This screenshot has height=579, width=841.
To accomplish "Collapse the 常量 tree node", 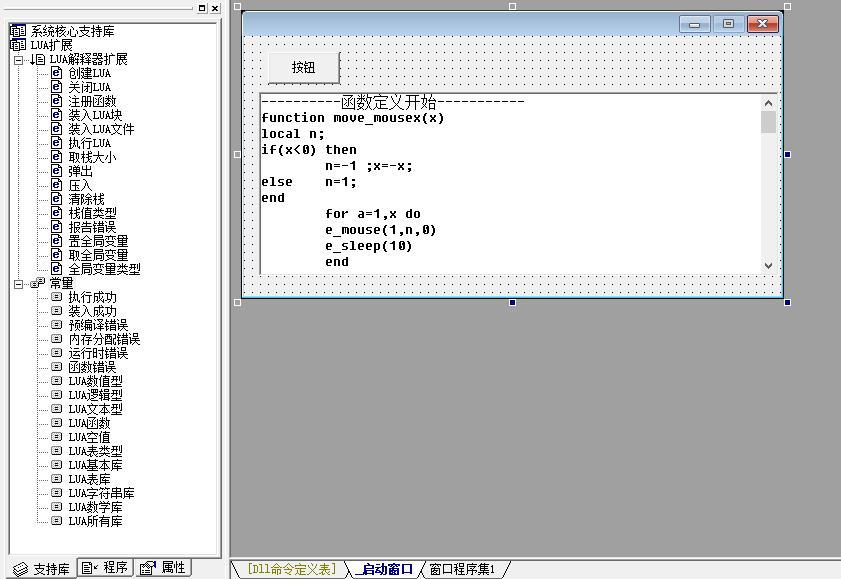I will coord(18,284).
